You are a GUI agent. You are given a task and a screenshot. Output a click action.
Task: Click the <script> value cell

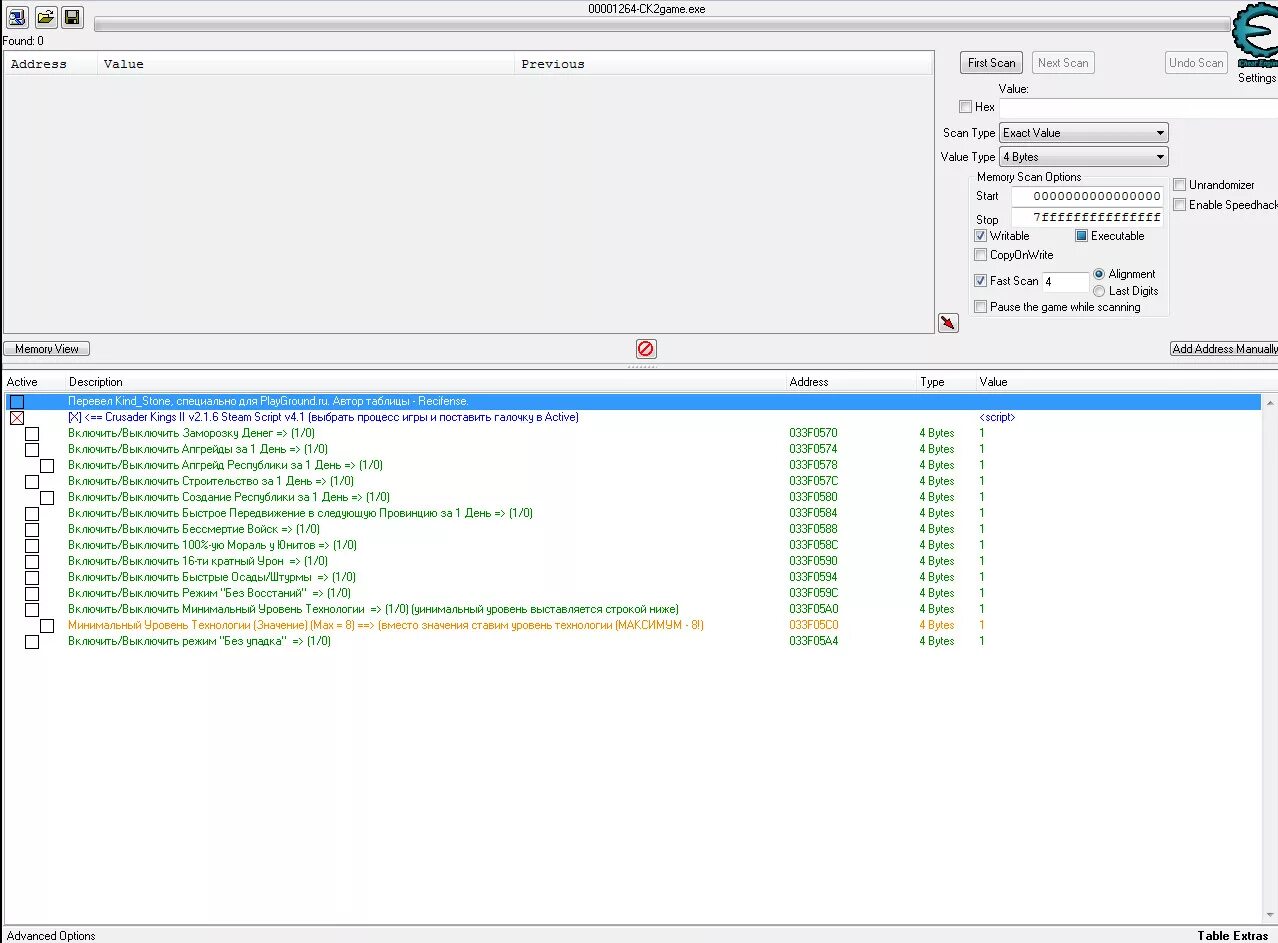tap(997, 417)
